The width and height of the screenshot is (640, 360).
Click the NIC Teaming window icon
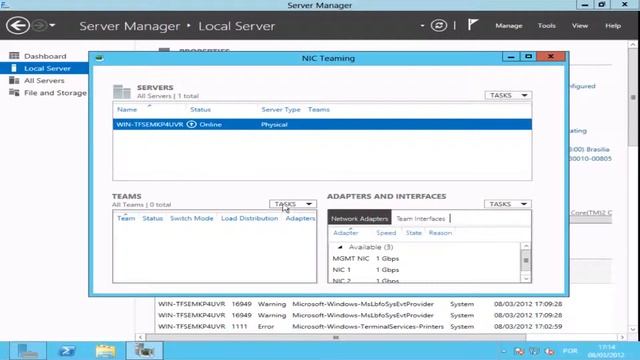pyautogui.click(x=99, y=58)
